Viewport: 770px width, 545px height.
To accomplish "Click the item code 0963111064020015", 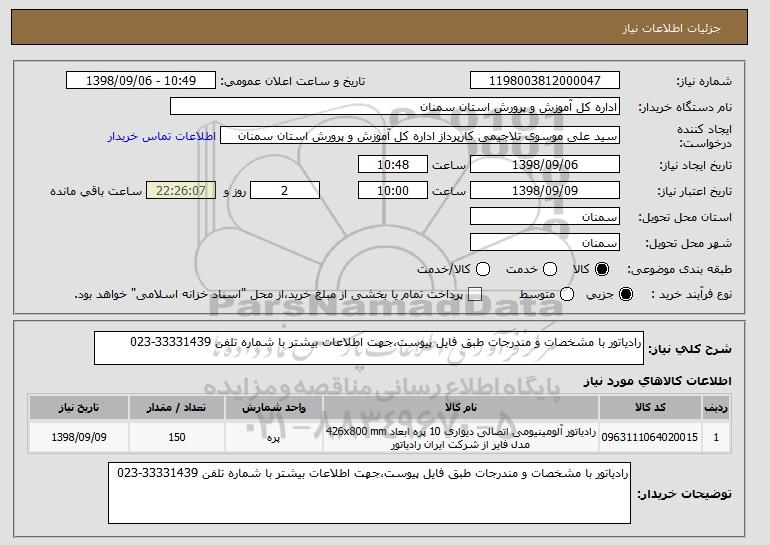I will pos(650,437).
